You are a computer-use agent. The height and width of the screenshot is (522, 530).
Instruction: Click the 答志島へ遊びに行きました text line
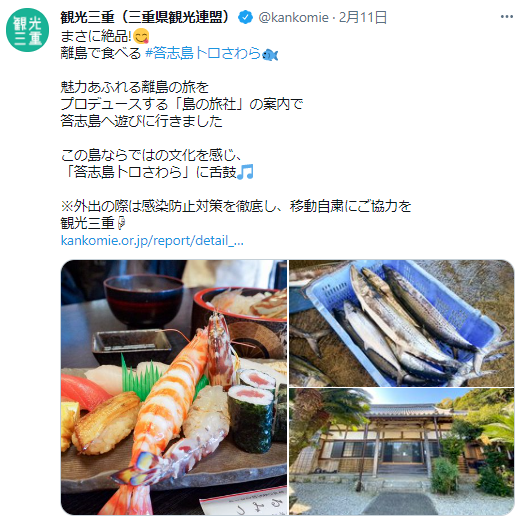pos(142,121)
